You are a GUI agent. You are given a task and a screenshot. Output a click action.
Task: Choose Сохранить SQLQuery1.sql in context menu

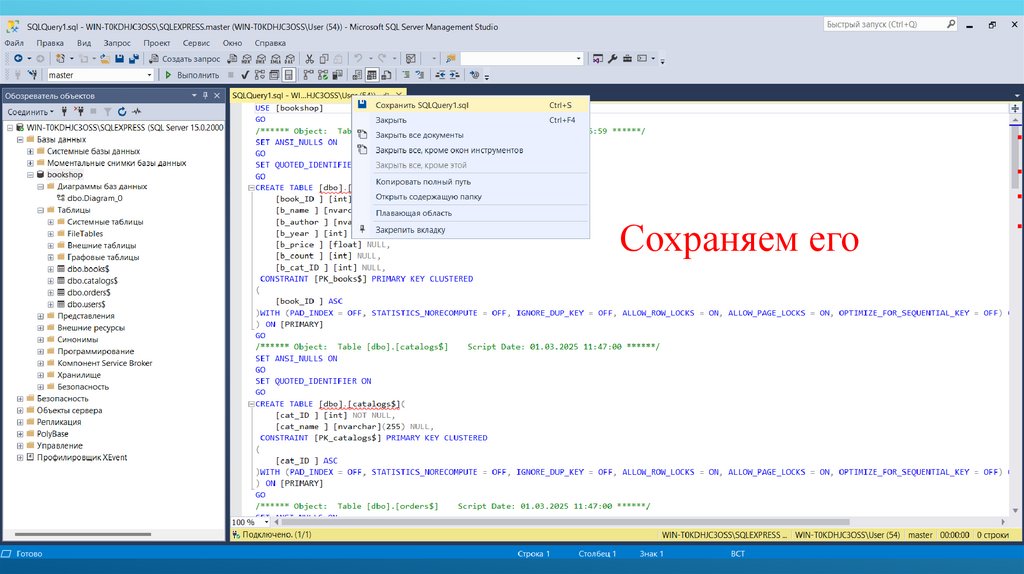tap(422, 105)
